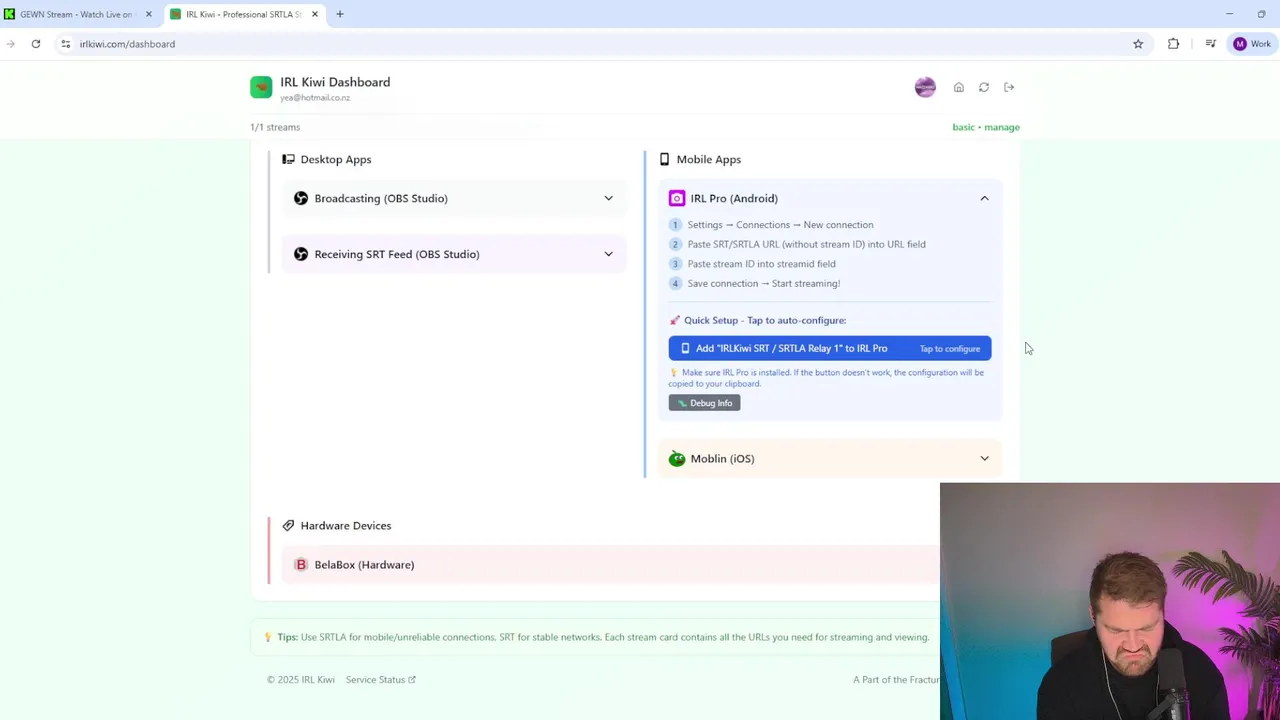1280x720 pixels.
Task: Close the IRL Kiwi tab
Action: (x=314, y=14)
